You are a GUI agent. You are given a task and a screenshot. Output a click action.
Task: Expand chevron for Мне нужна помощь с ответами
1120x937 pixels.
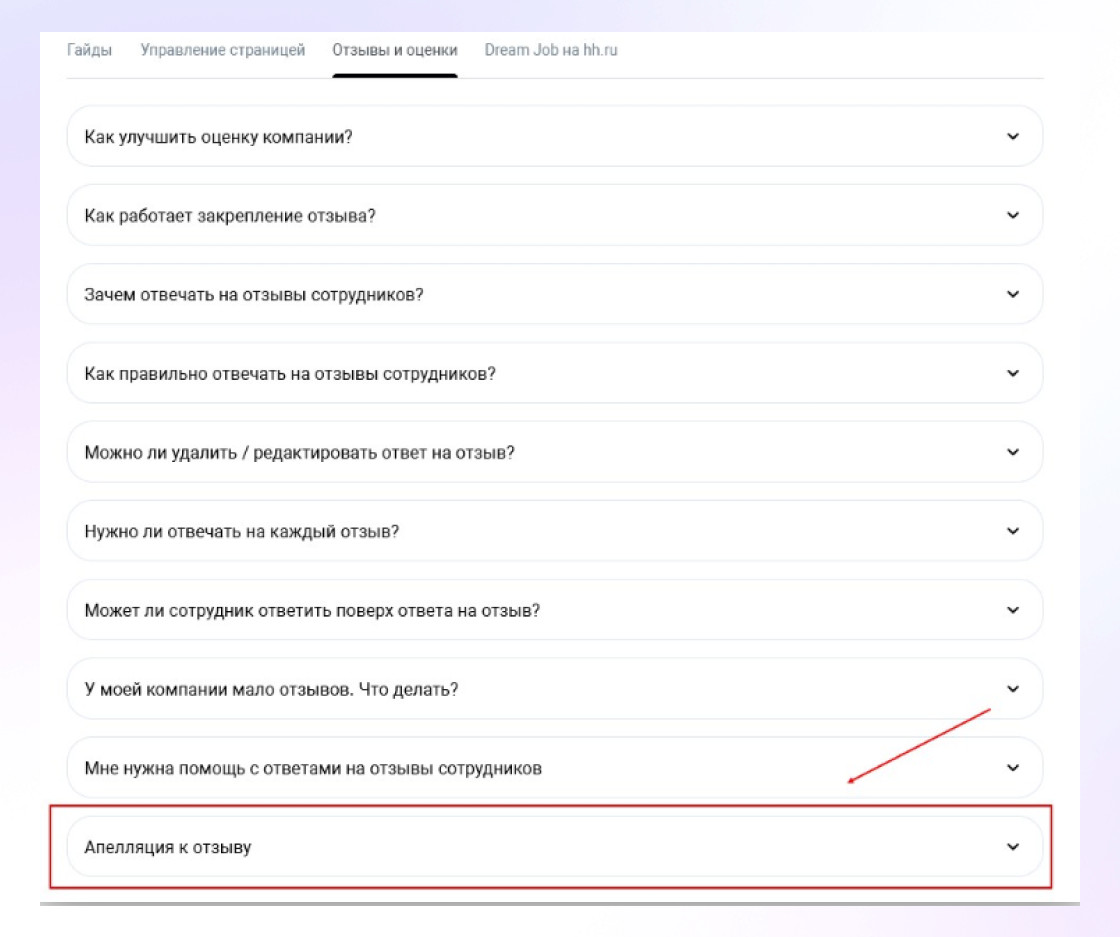point(1013,768)
